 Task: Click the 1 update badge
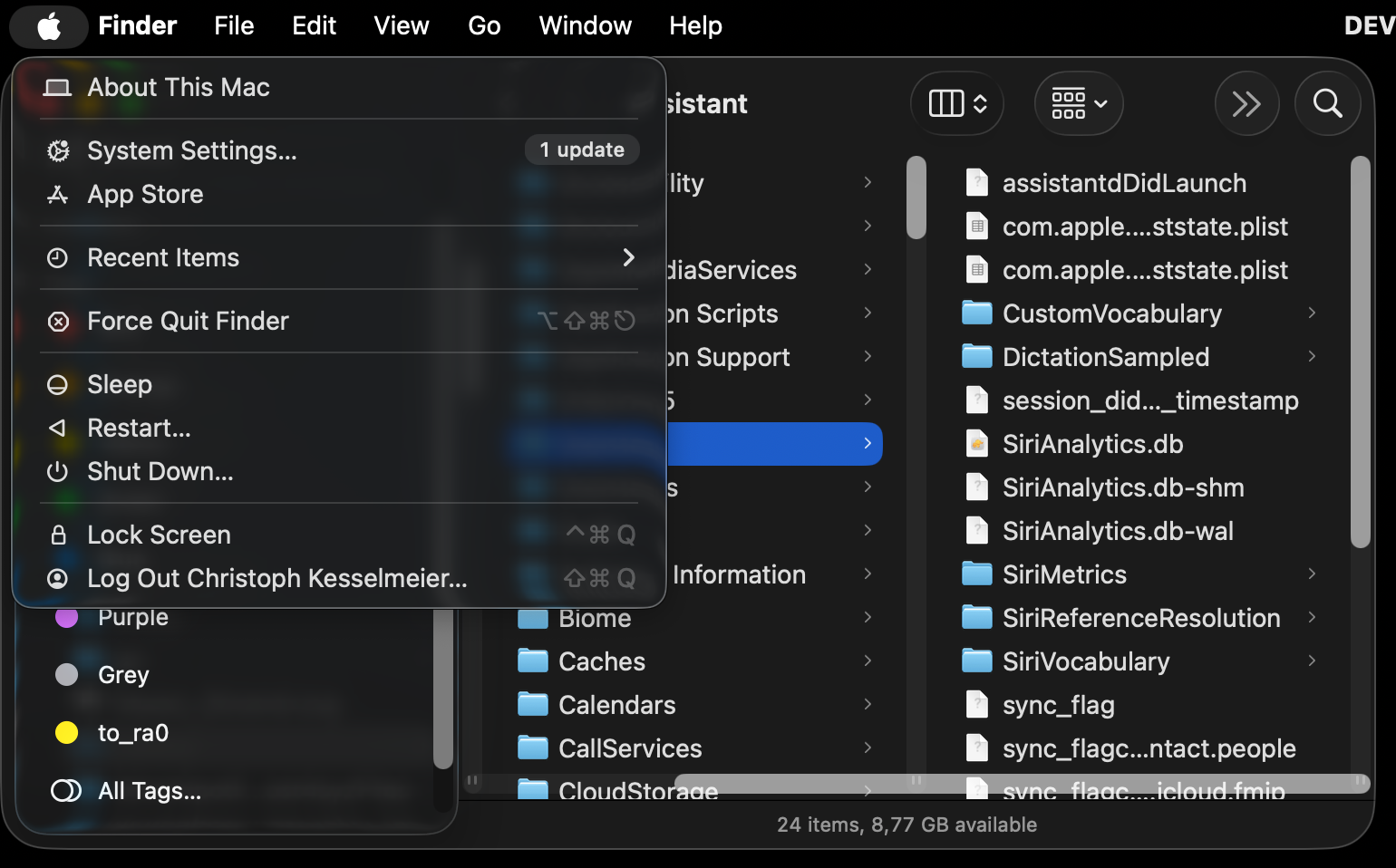[x=582, y=149]
